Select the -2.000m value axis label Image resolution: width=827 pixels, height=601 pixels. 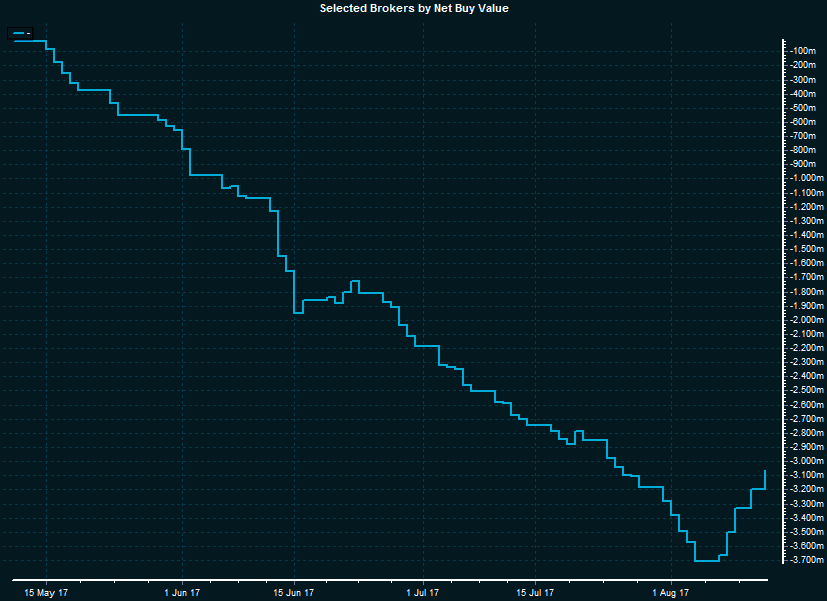(x=805, y=320)
